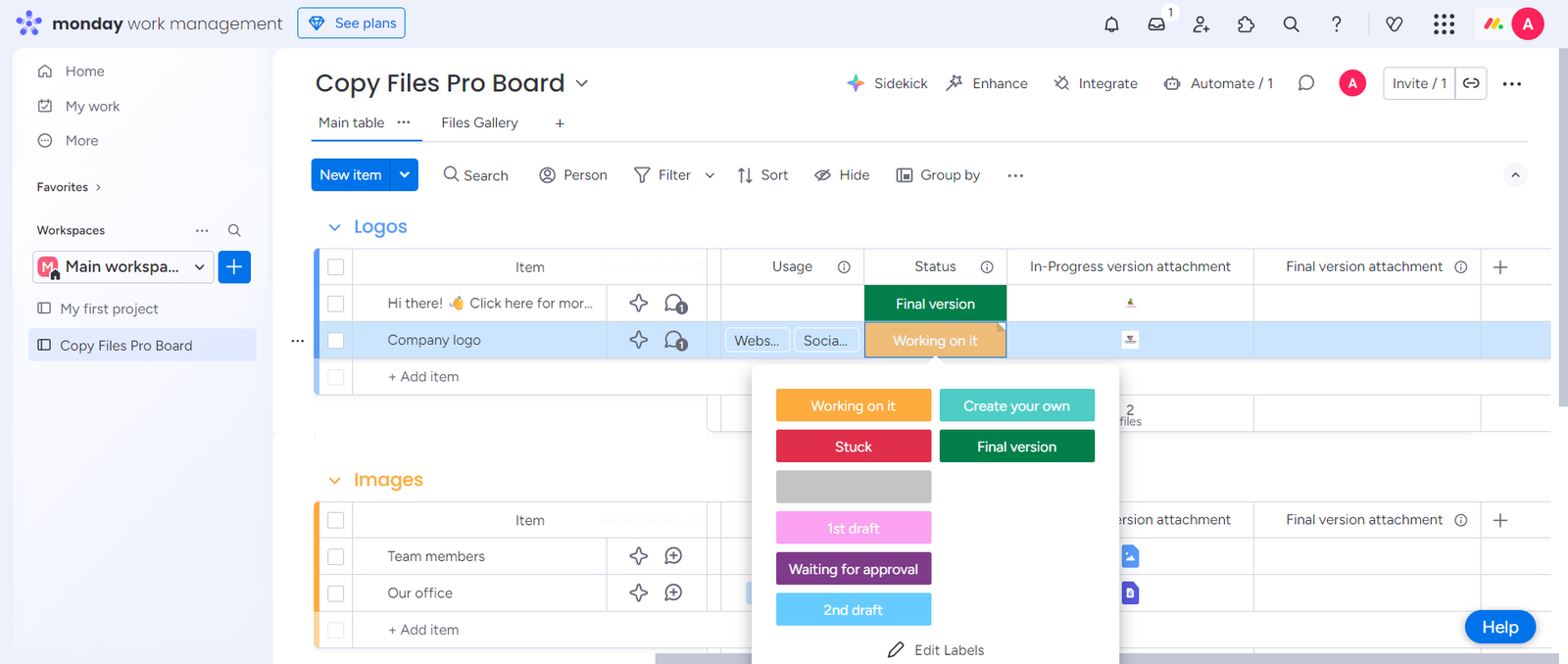The image size is (1568, 664).
Task: Open the apps marketplace puzzle icon
Action: pos(1247,24)
